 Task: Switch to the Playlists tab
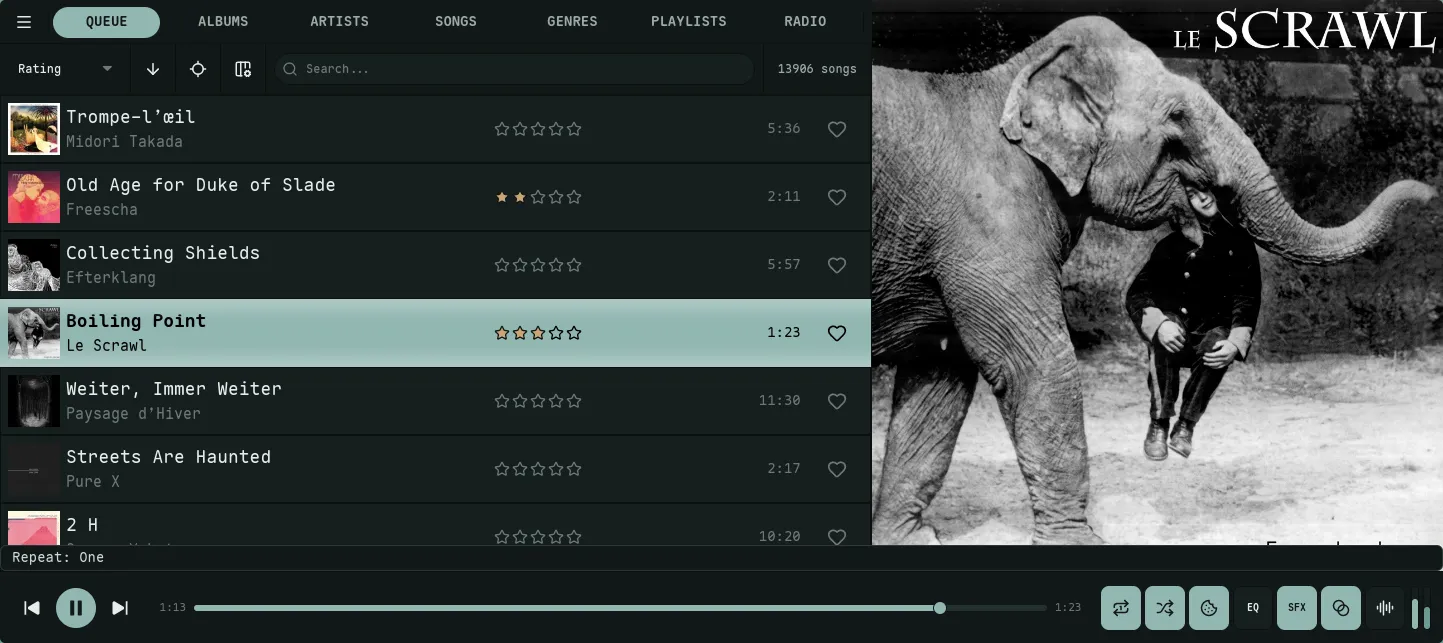689,22
